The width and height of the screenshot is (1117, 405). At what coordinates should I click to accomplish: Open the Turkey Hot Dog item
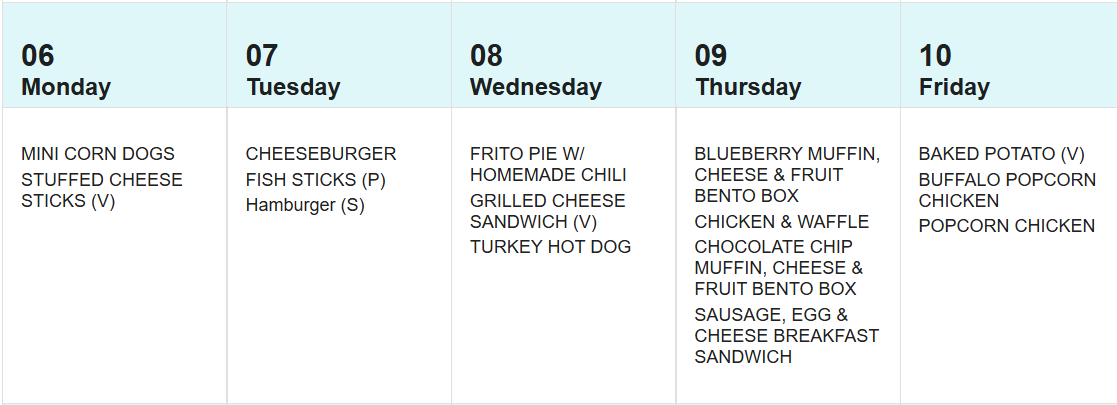[550, 247]
